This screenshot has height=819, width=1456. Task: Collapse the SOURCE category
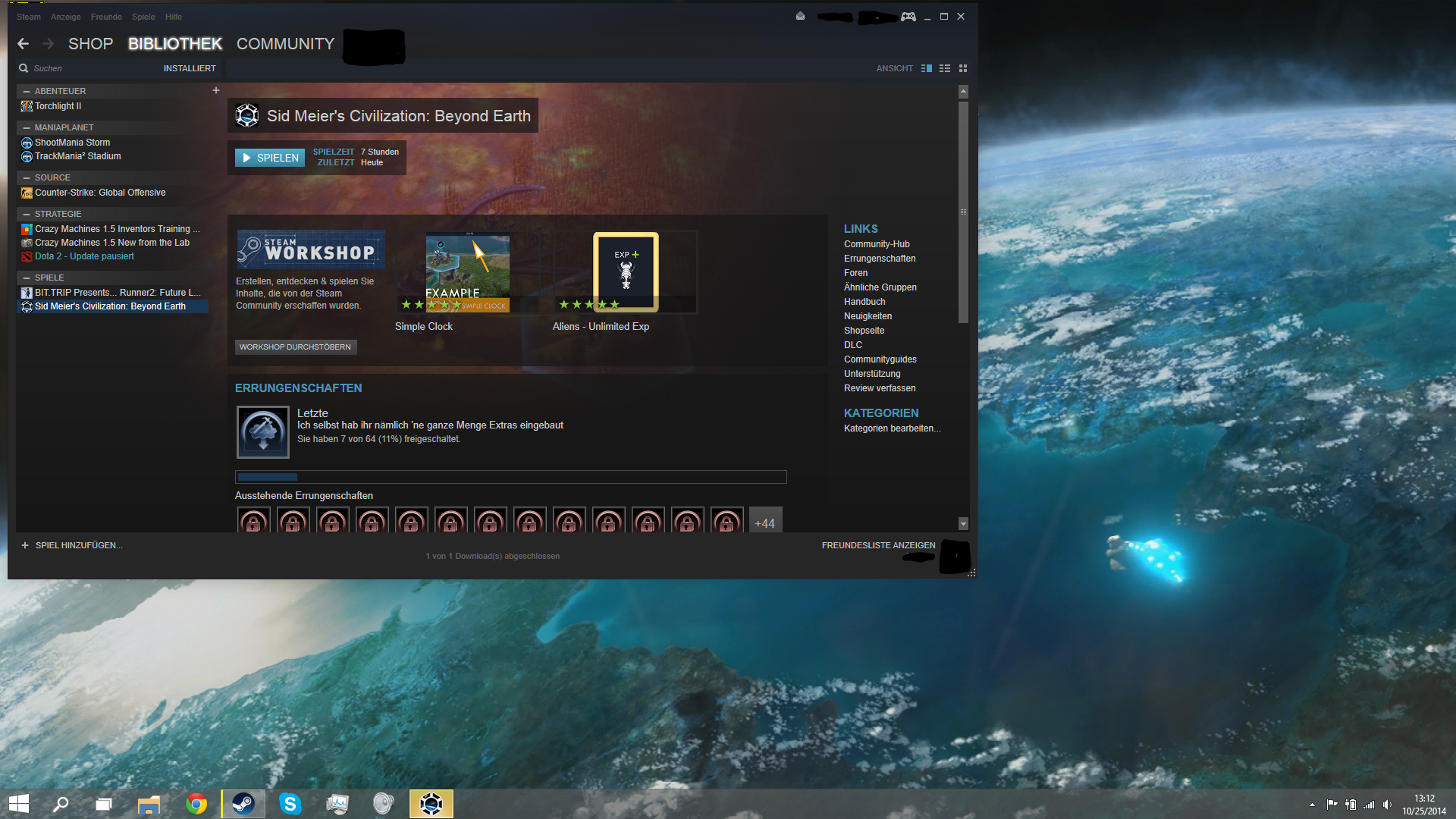[x=27, y=177]
